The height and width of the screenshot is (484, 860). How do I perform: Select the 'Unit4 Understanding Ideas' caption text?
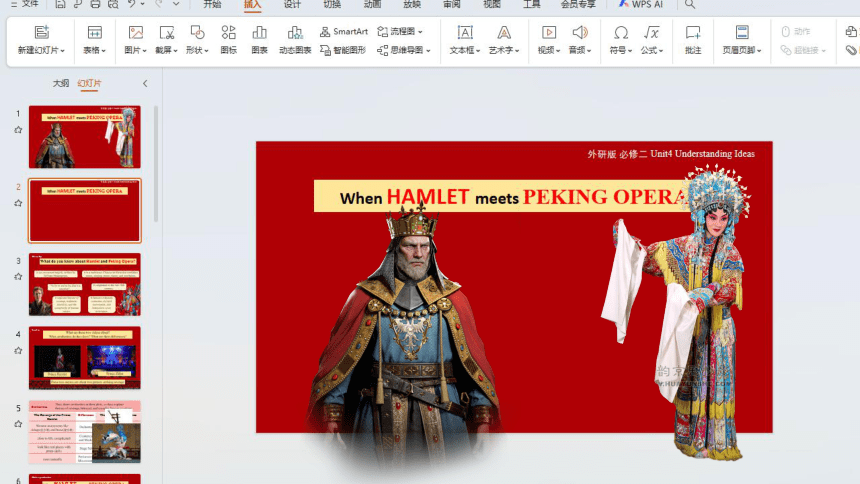point(703,154)
